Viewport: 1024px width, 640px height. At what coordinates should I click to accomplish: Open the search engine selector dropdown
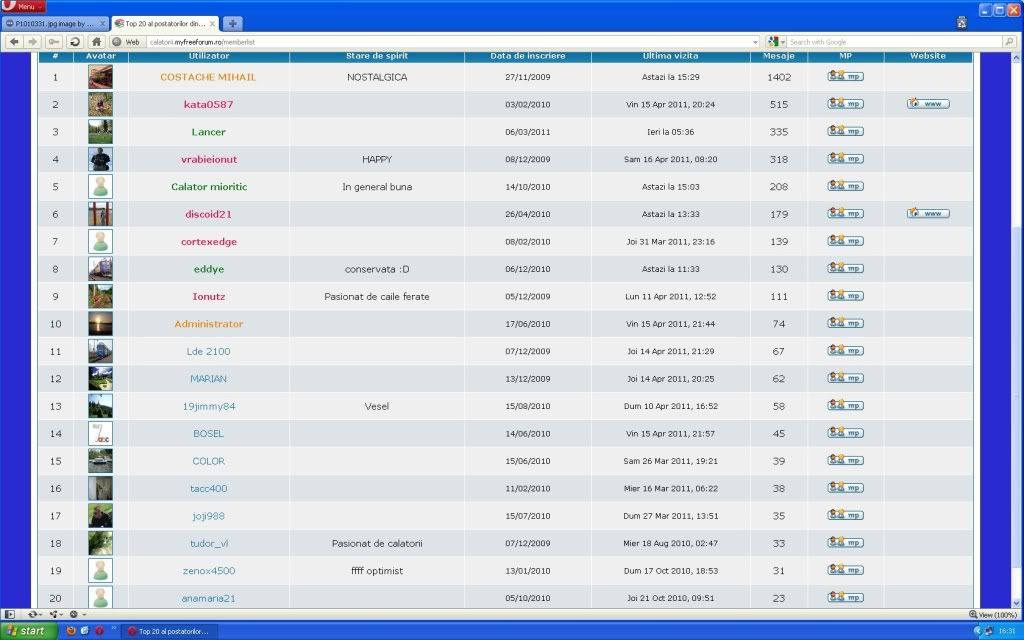click(776, 42)
